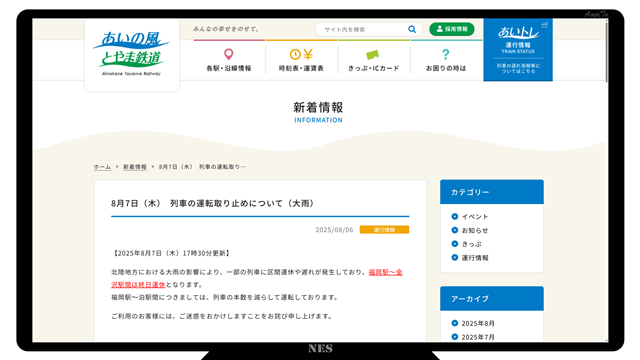This screenshot has width=640, height=360.
Task: Click the magnifying glass search icon
Action: coord(412,29)
